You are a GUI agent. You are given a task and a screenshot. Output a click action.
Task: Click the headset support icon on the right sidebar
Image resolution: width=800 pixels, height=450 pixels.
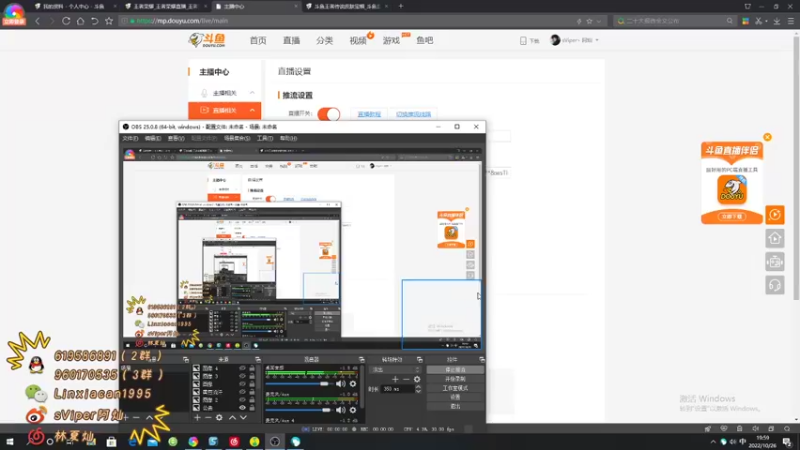774,285
